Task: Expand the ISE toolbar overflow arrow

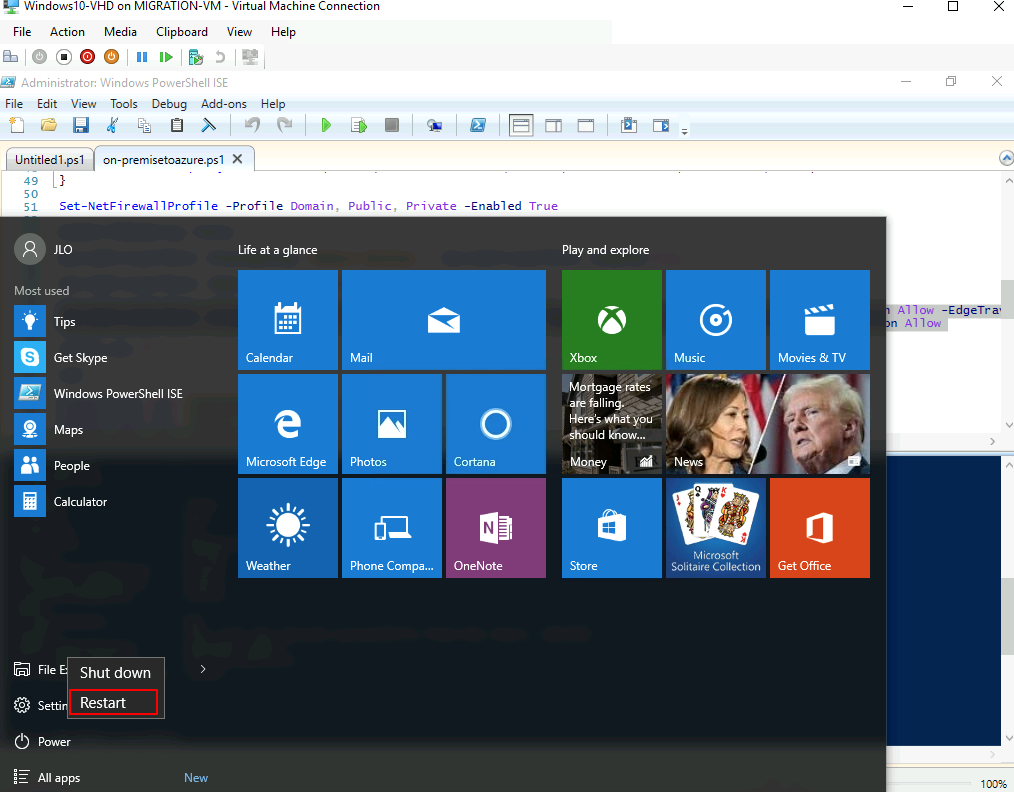Action: coord(684,131)
